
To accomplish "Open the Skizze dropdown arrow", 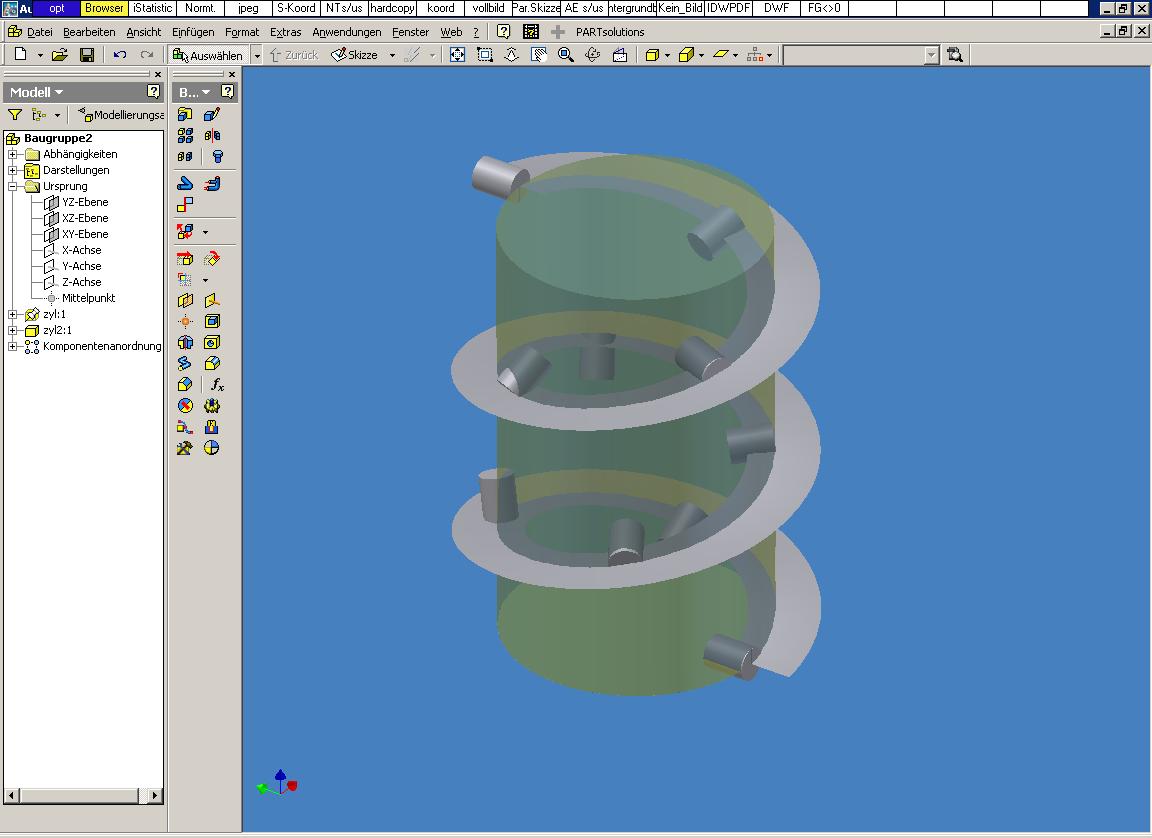I will click(x=392, y=55).
